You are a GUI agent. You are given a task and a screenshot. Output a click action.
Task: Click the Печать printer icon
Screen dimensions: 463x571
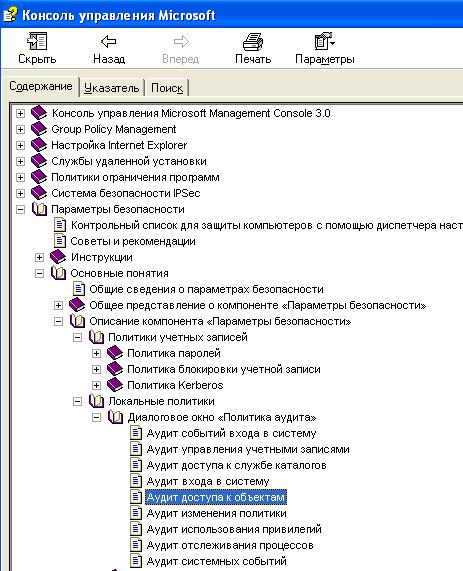pyautogui.click(x=253, y=42)
